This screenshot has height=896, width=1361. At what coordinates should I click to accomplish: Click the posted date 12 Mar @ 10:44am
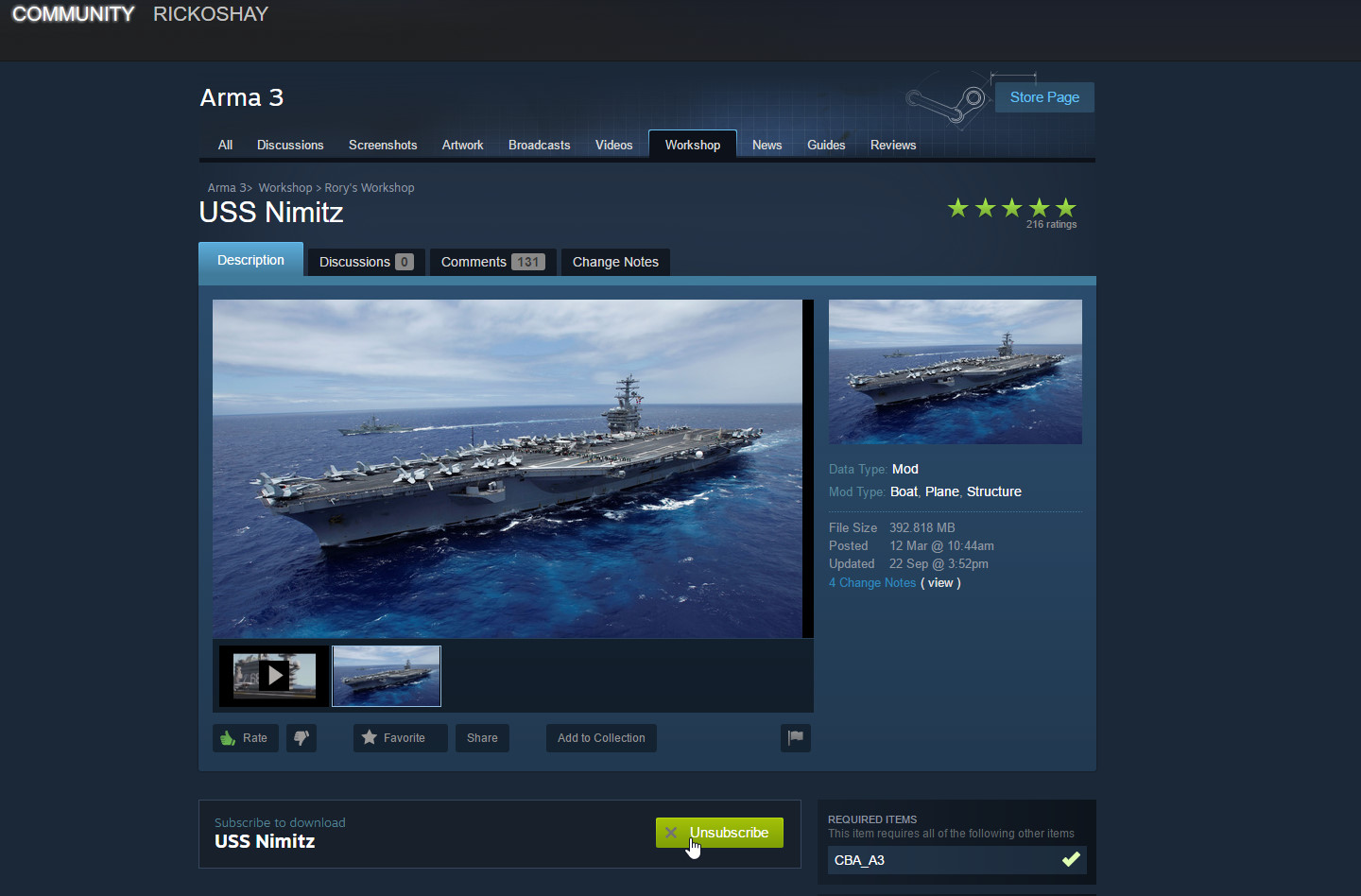point(941,546)
